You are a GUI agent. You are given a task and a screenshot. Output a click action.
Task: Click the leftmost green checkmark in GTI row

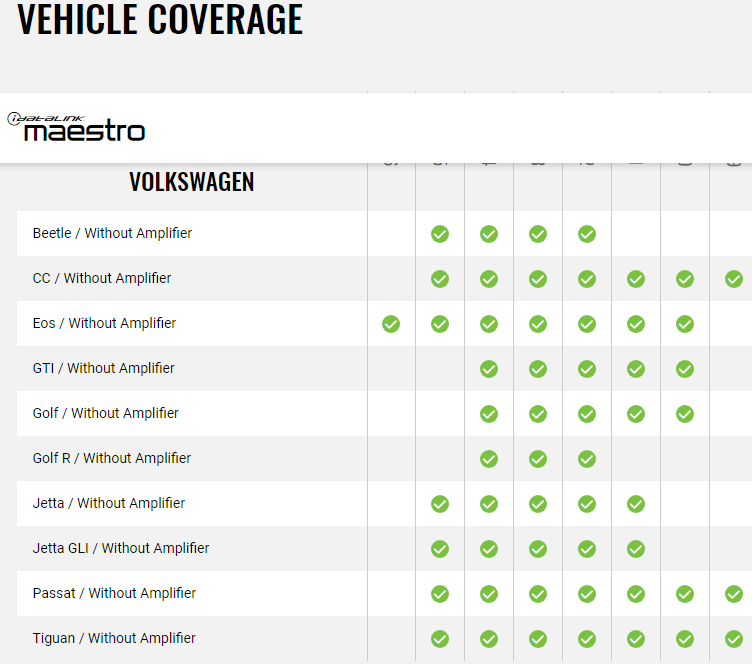point(489,369)
